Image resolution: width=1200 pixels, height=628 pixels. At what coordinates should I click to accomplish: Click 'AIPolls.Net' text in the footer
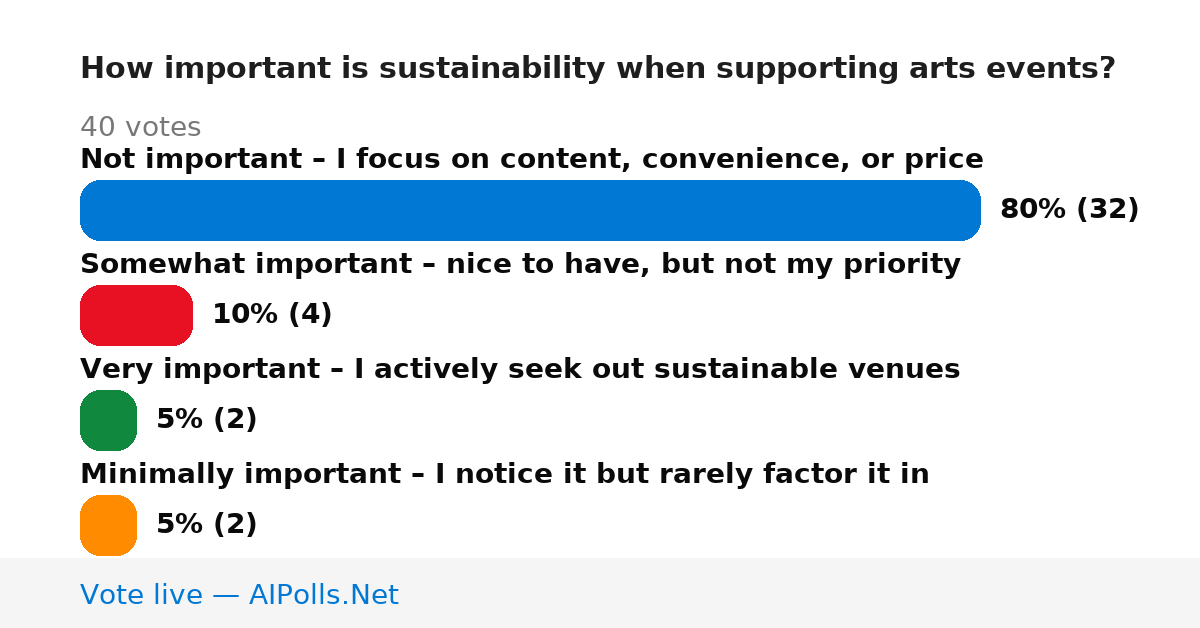324,595
